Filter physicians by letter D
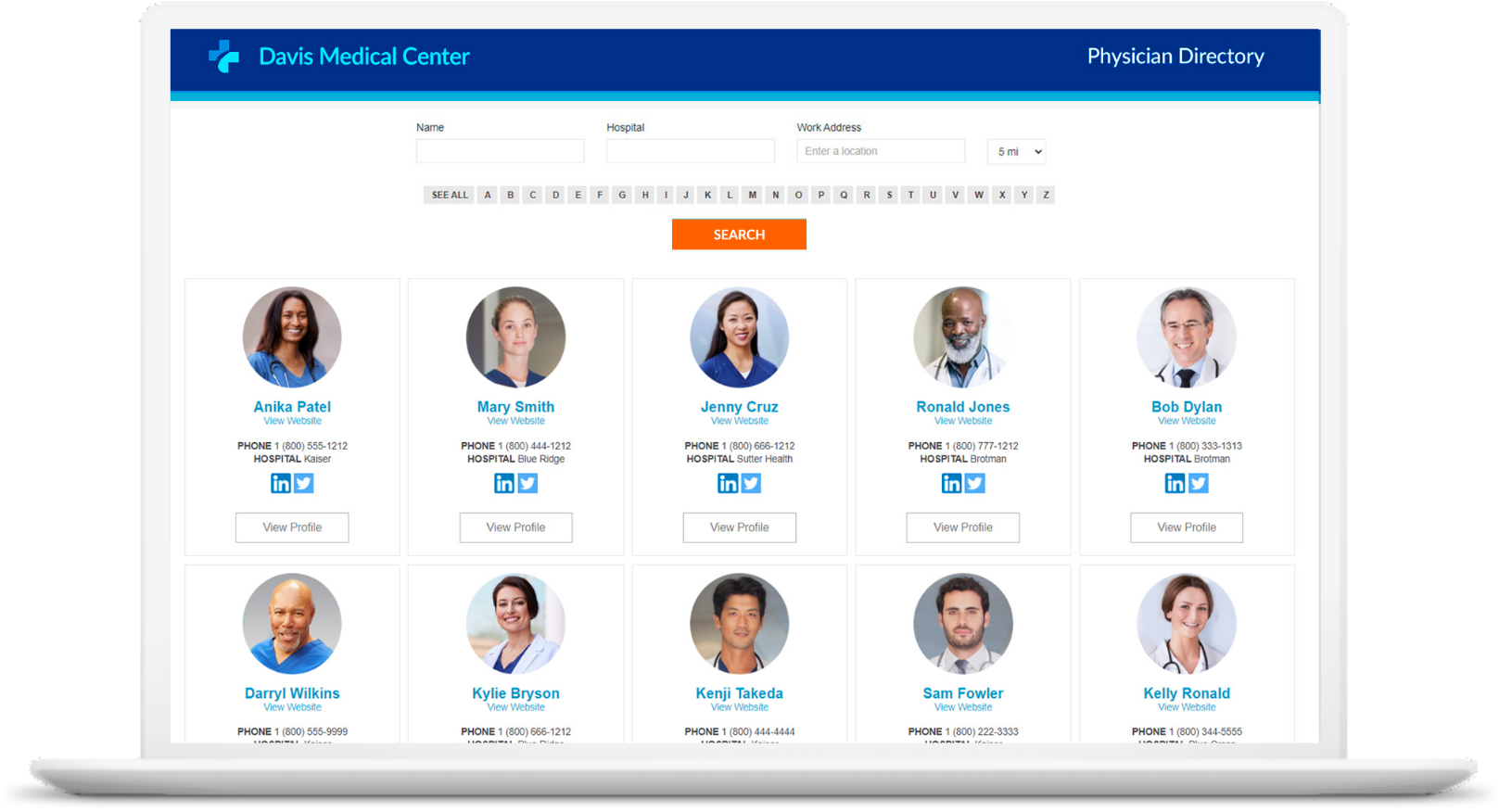Image resolution: width=1499 pixels, height=812 pixels. click(555, 195)
